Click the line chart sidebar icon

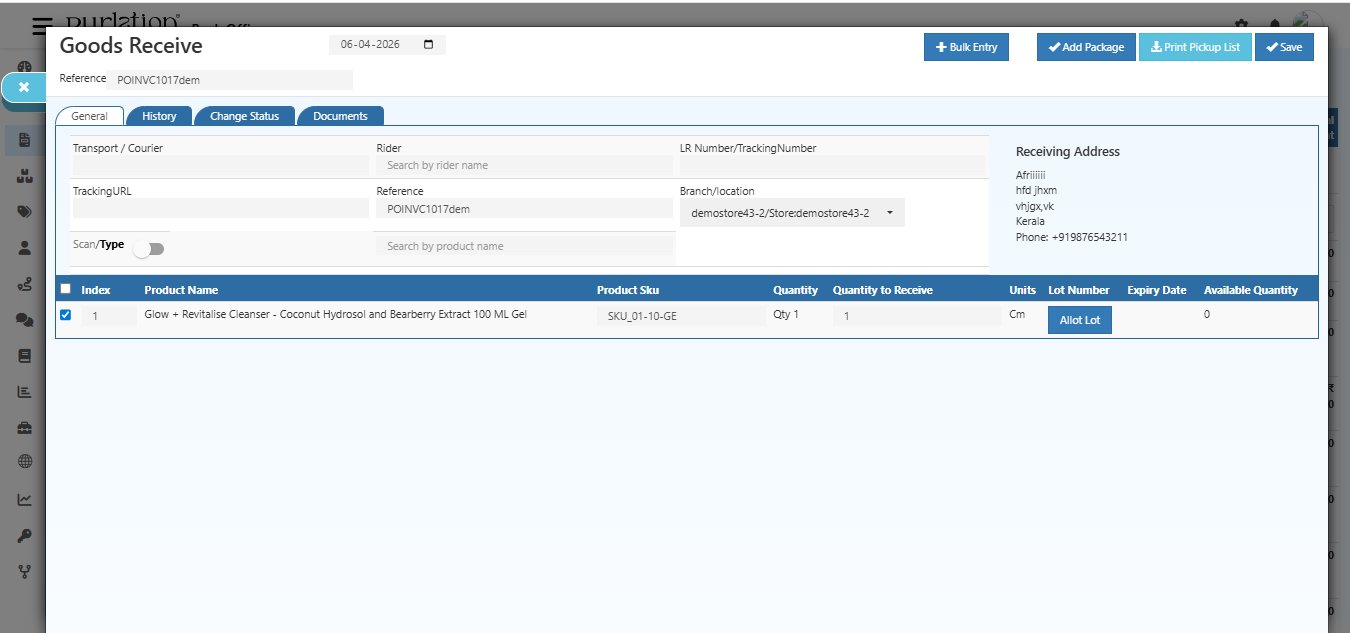coord(25,499)
